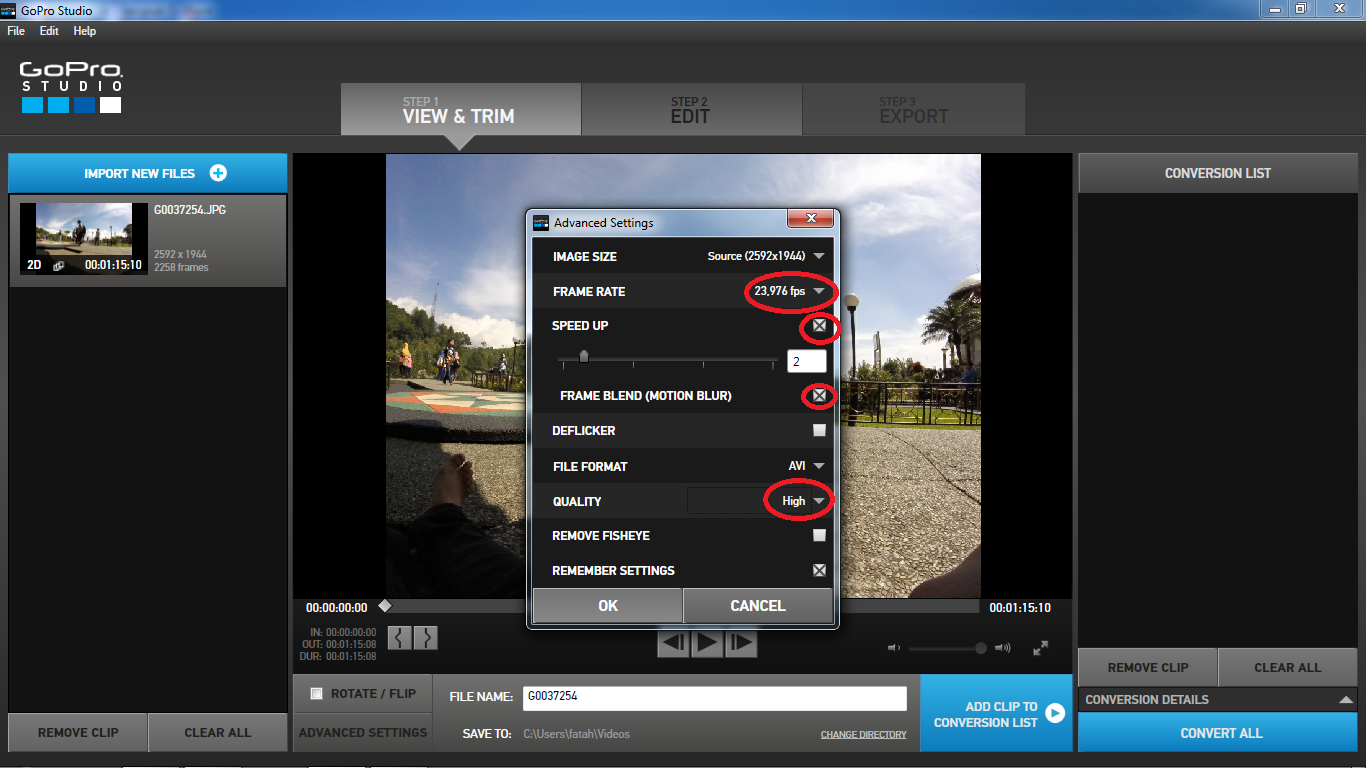Screen dimensions: 1366x768
Task: Click Import New Files button
Action: [147, 173]
